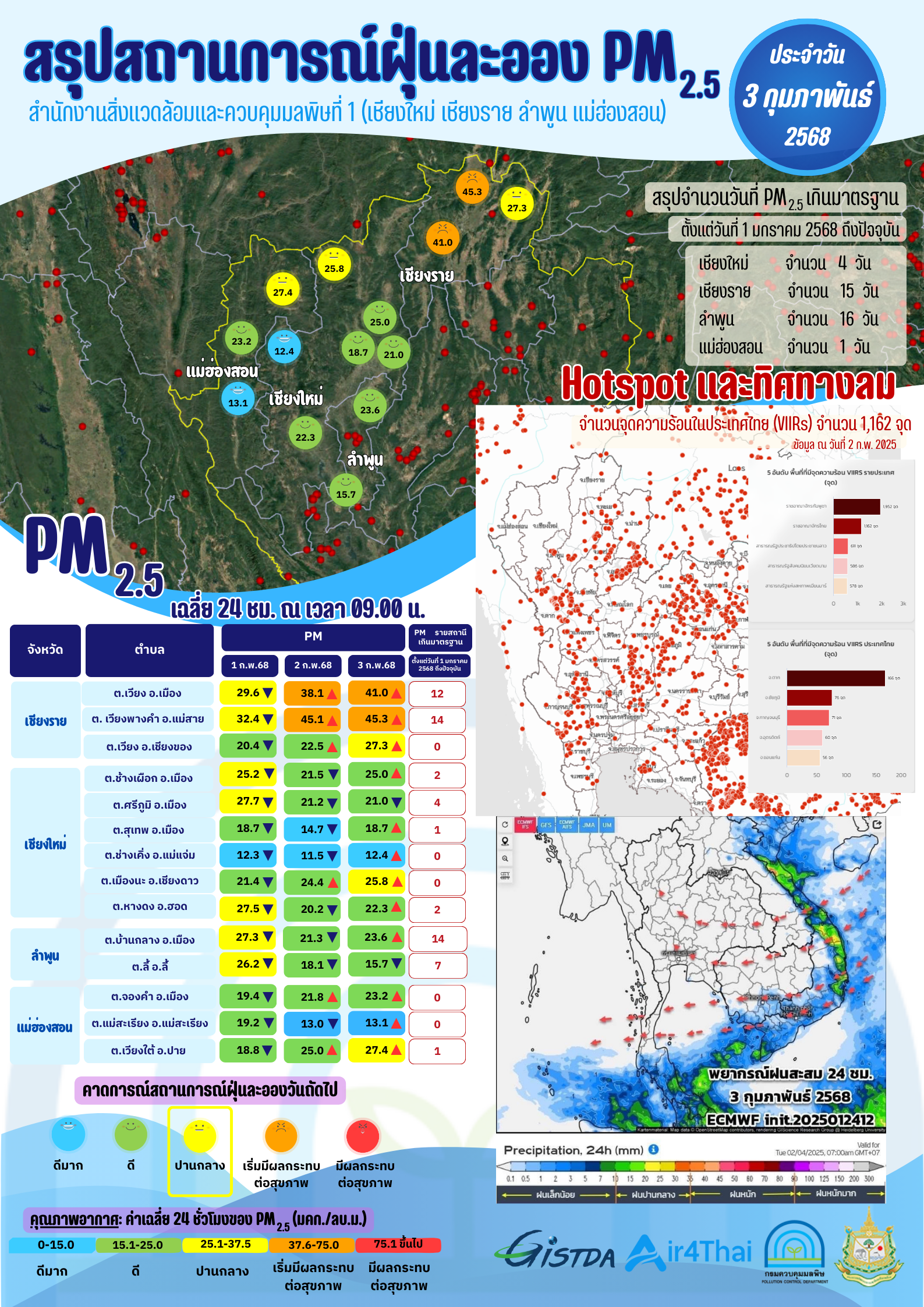Toggle the CITY labels button on map
Viewport: 924px width, 1307px height.
coord(505,875)
